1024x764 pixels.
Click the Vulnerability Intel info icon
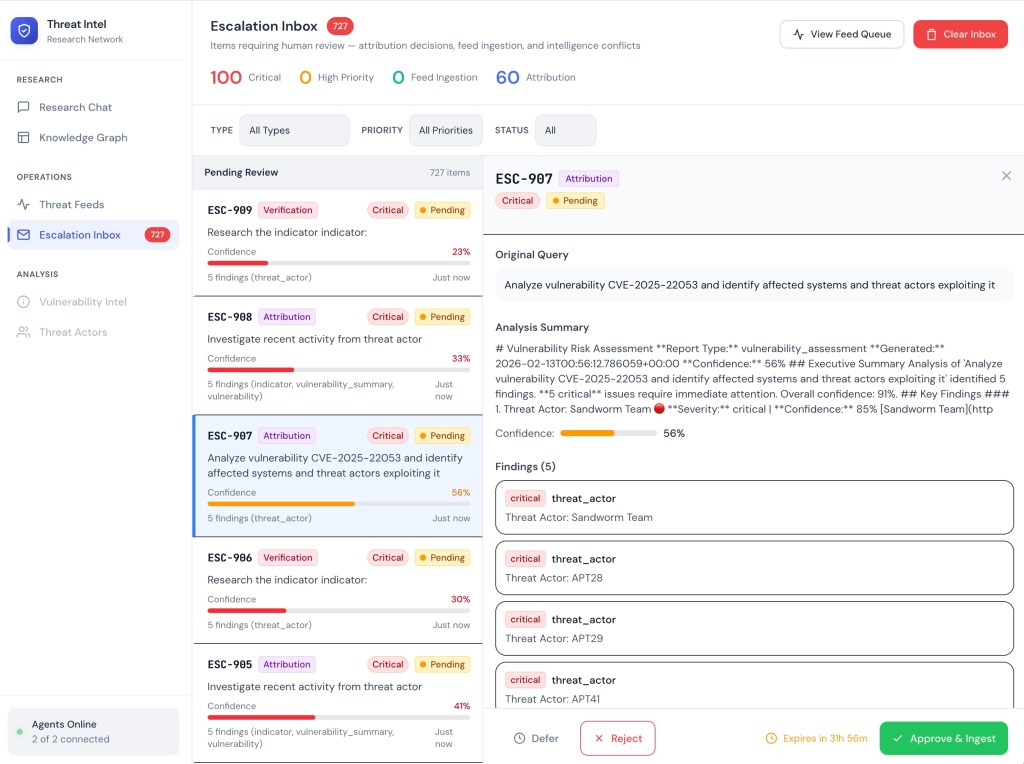[x=23, y=302]
